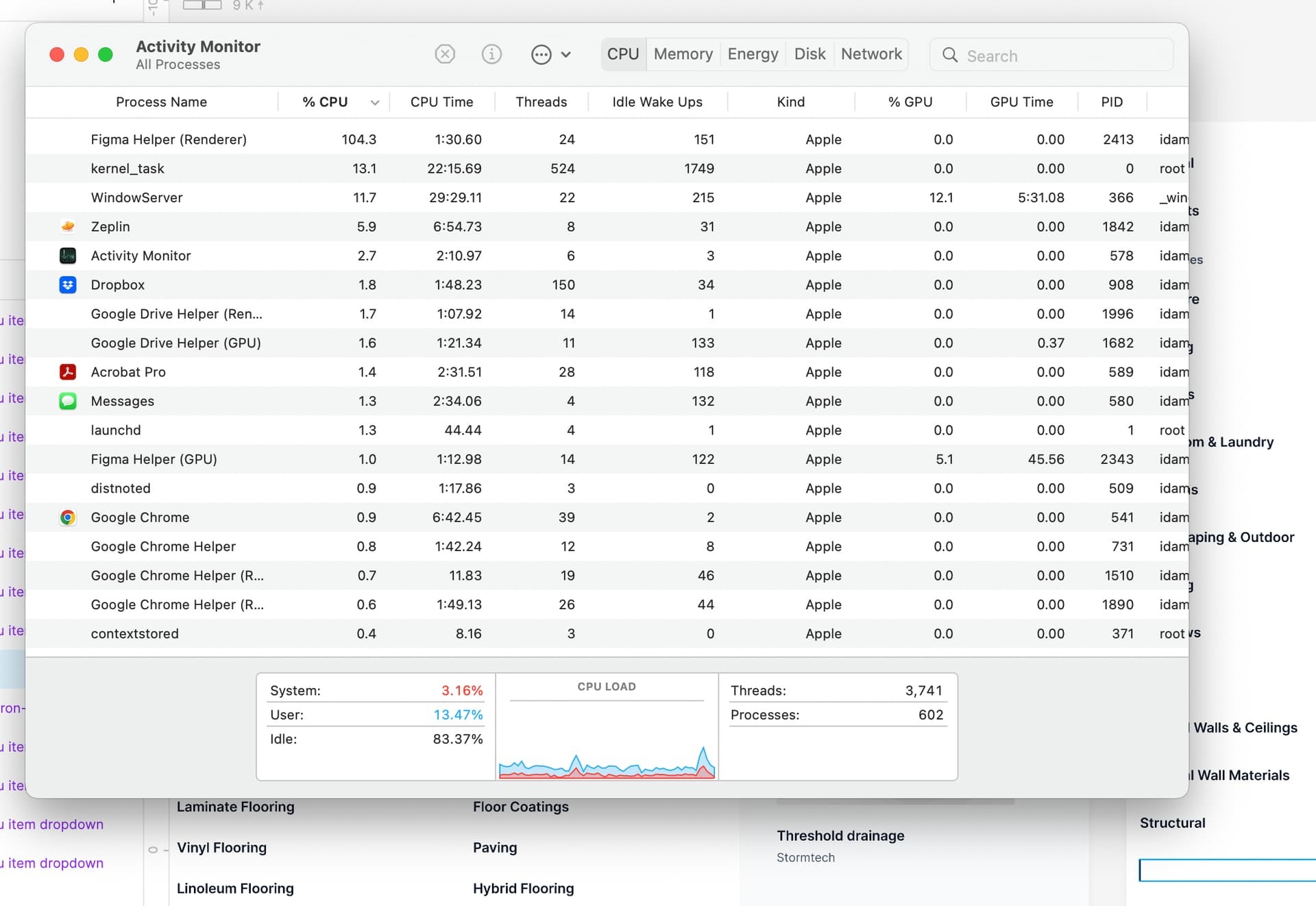The image size is (1316, 906).
Task: Click the System 3.16% value
Action: pos(462,690)
